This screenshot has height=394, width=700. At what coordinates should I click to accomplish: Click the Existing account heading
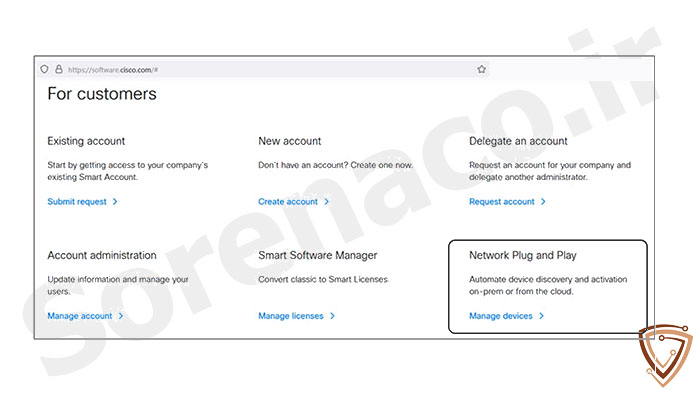tap(86, 141)
